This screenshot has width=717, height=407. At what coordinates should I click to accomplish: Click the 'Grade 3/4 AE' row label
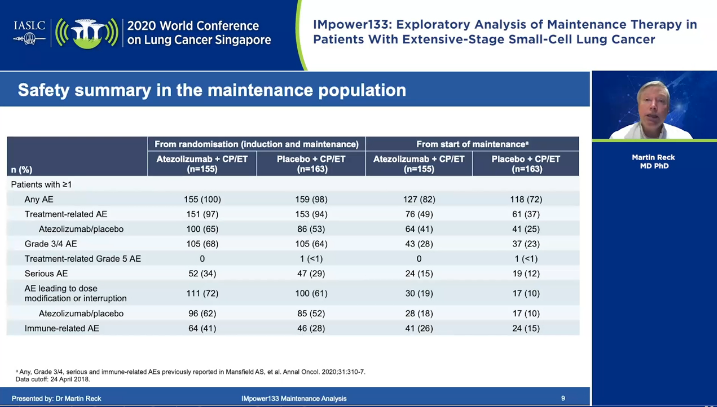(51, 244)
